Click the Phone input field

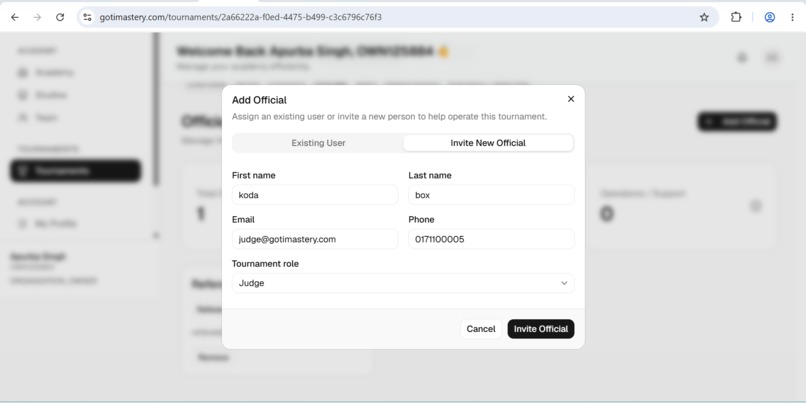[x=491, y=239]
